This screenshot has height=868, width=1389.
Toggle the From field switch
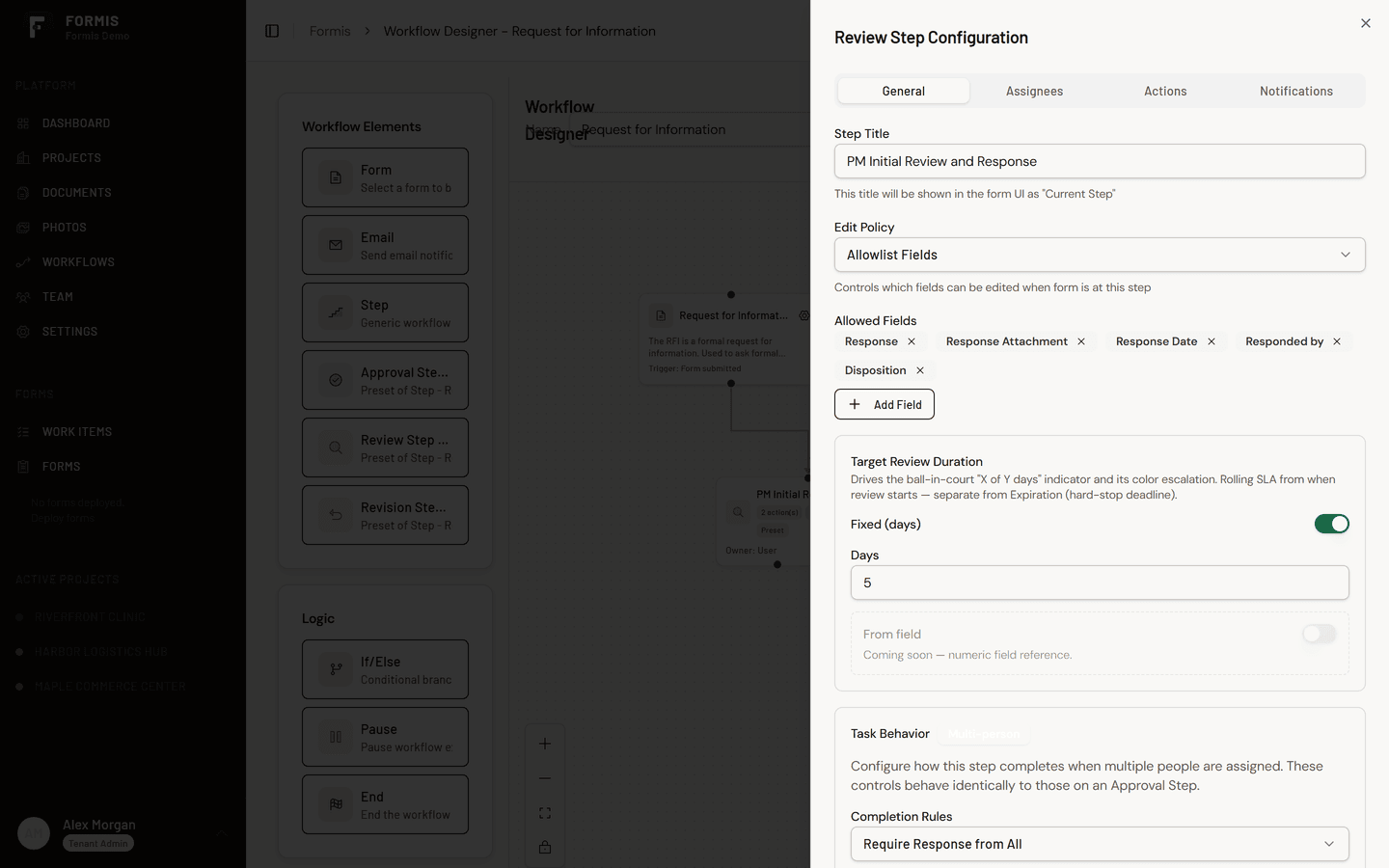tap(1319, 634)
